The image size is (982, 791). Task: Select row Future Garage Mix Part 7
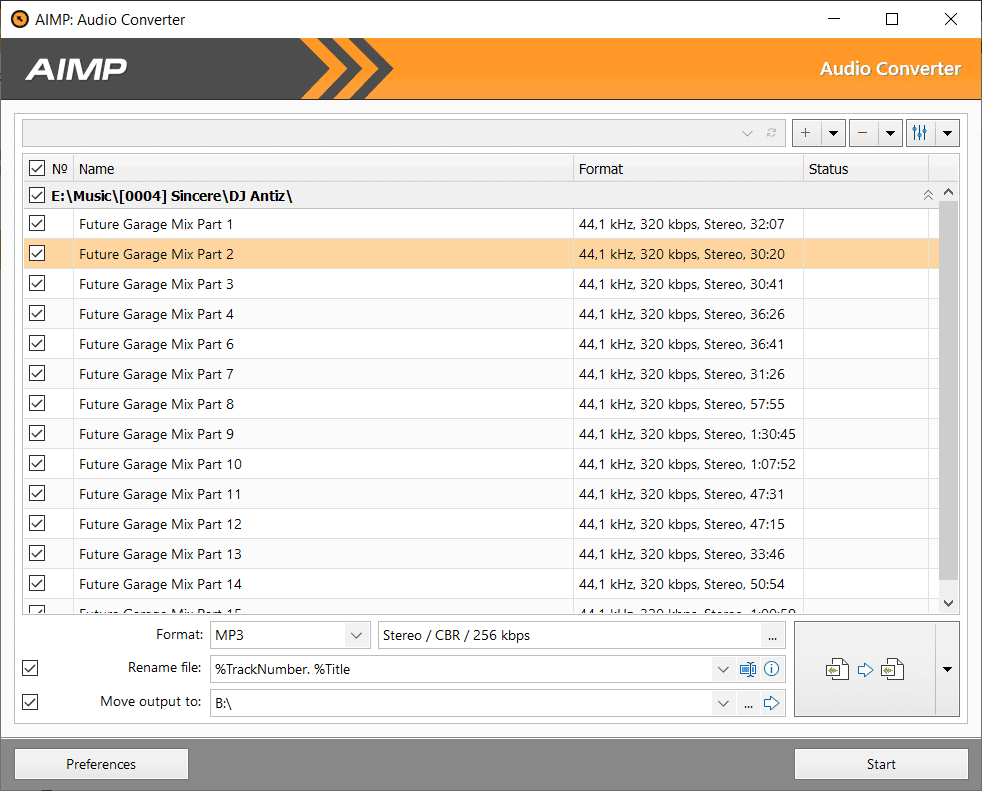click(481, 374)
